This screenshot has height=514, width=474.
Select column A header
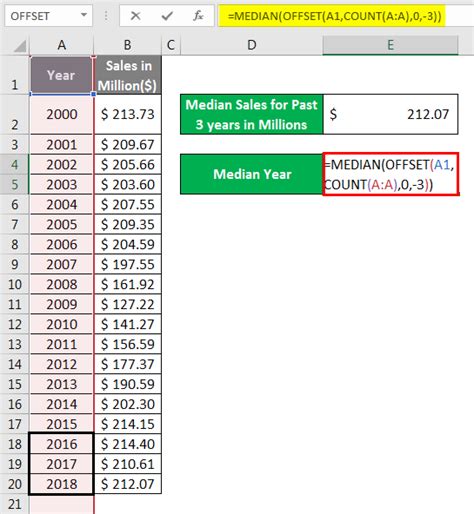point(61,45)
